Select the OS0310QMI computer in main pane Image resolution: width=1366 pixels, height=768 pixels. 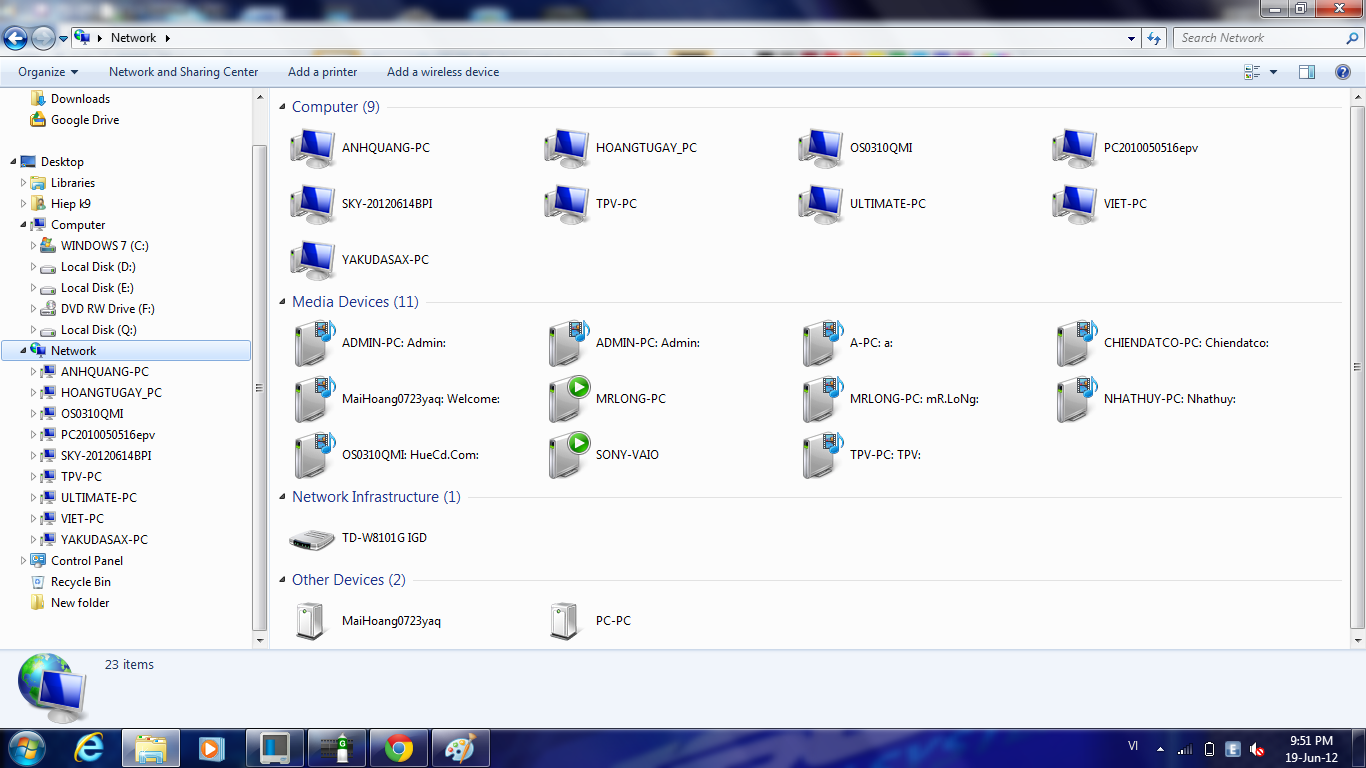821,148
